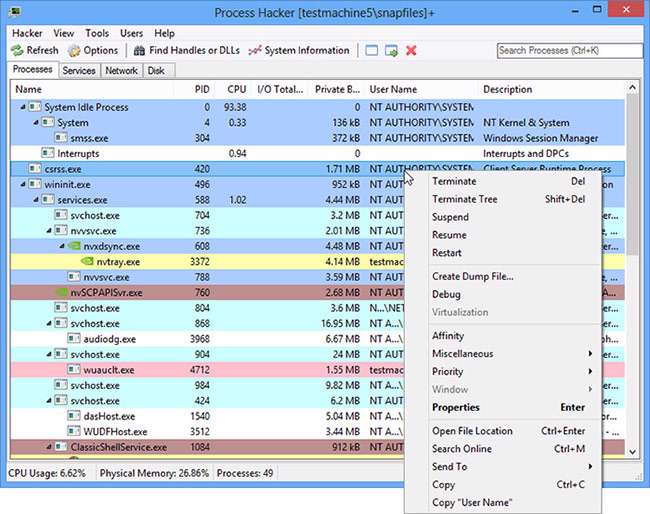Click the find window toolbar icon

coord(372,50)
